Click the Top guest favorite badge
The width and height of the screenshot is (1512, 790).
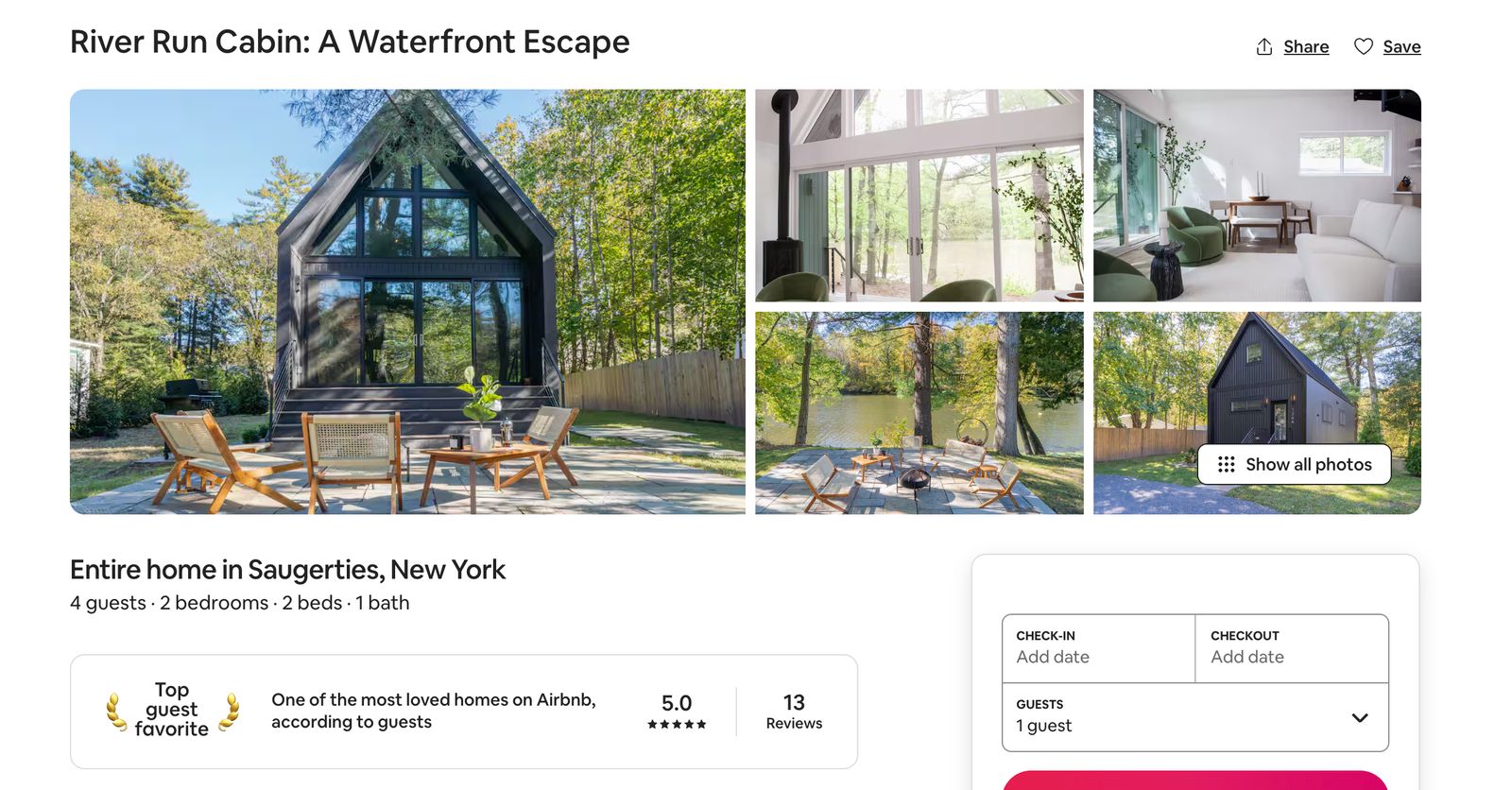pyautogui.click(x=172, y=710)
